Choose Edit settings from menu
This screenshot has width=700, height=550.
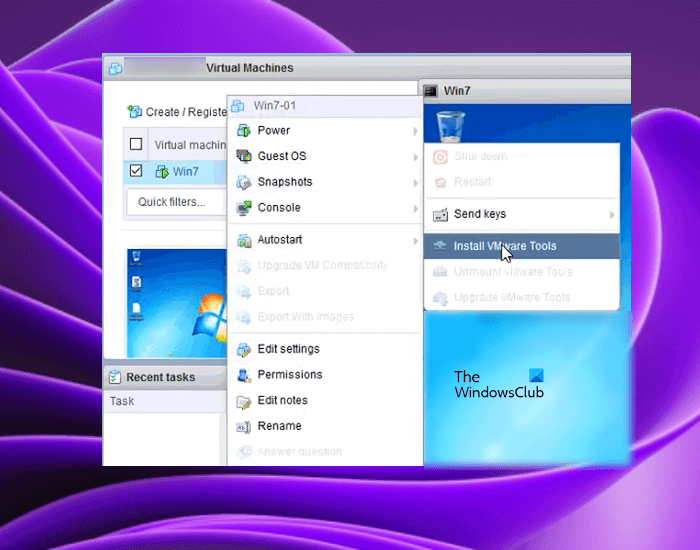(325, 349)
